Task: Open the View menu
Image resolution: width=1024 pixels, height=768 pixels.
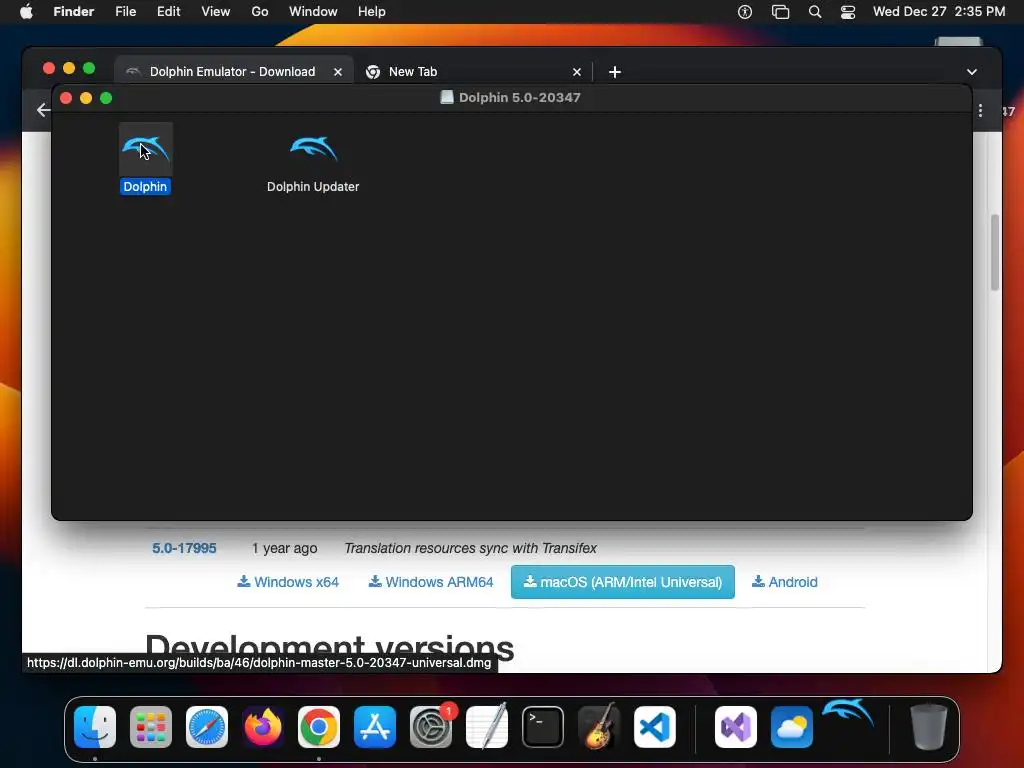Action: click(216, 12)
